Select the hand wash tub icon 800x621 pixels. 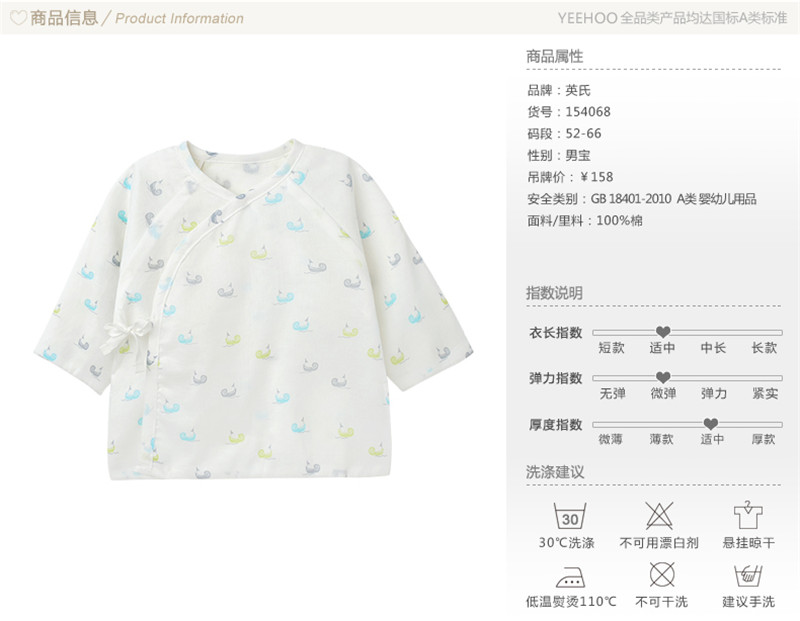748,576
